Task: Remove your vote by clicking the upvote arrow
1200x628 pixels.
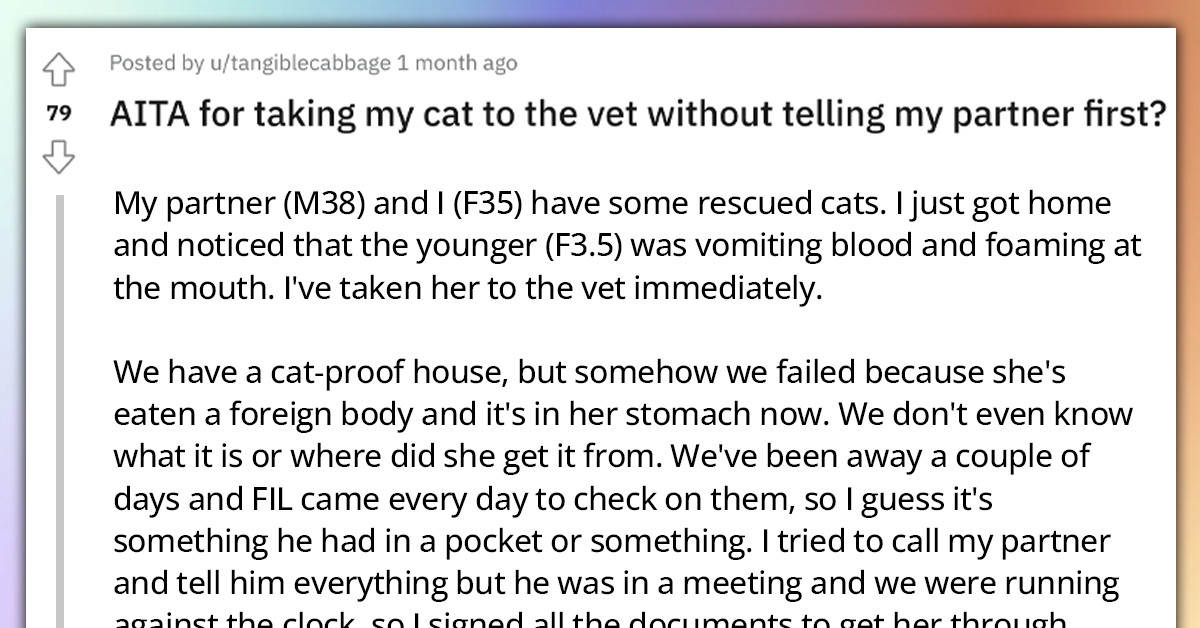Action: point(60,70)
